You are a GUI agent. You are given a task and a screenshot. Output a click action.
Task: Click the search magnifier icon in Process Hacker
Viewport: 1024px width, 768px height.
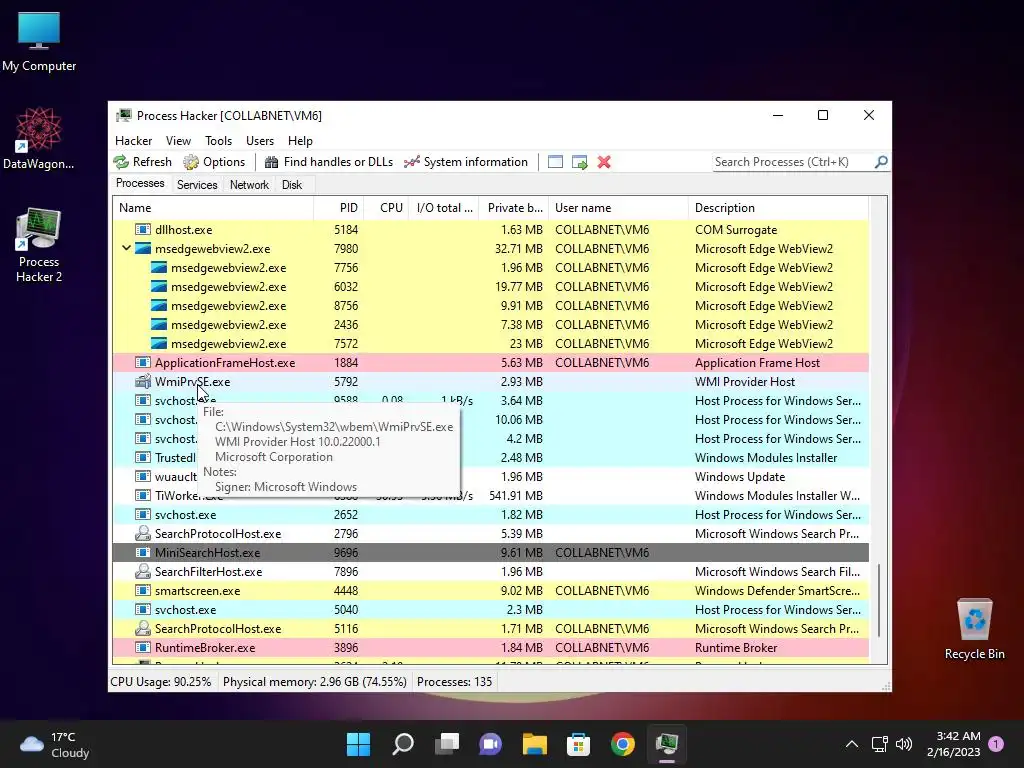tap(881, 161)
